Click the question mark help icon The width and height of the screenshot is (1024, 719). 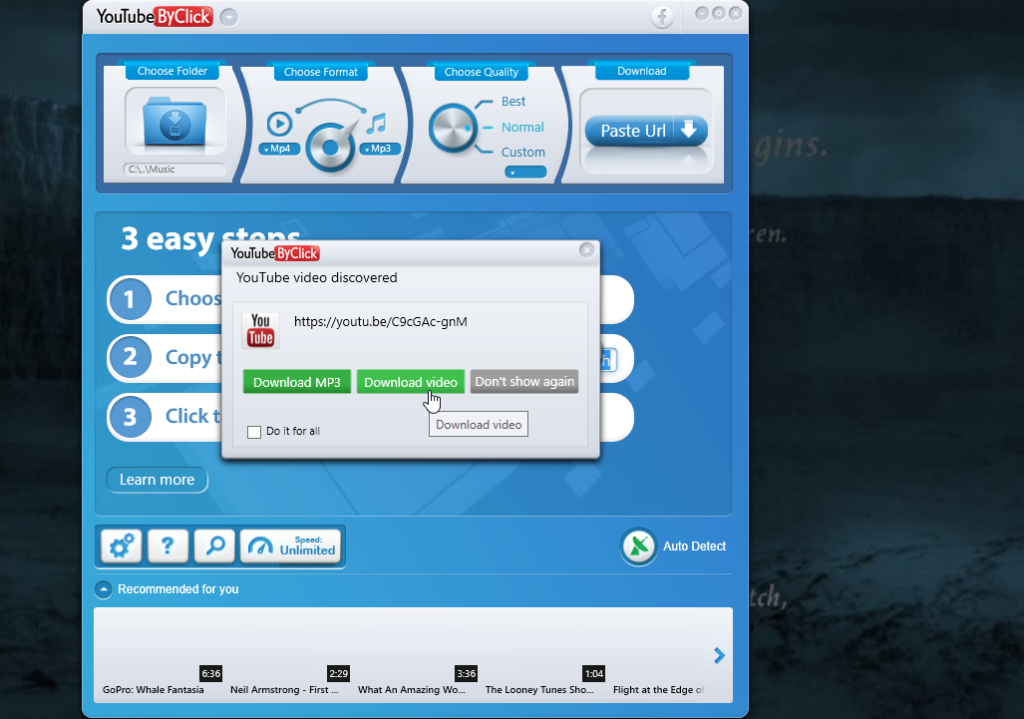pyautogui.click(x=168, y=546)
